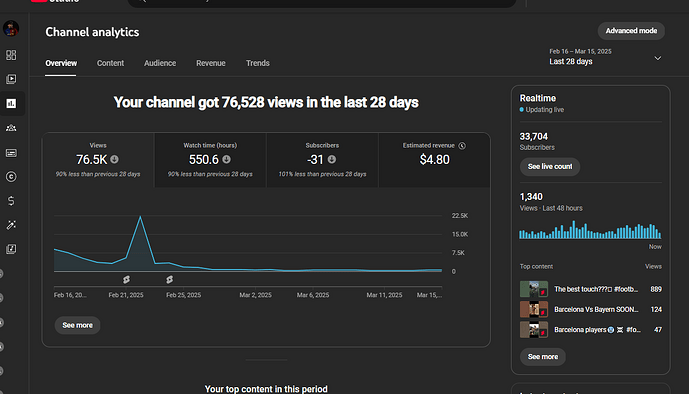This screenshot has width=689, height=394.
Task: Click the Estimated revenue clock info icon
Action: 462,146
